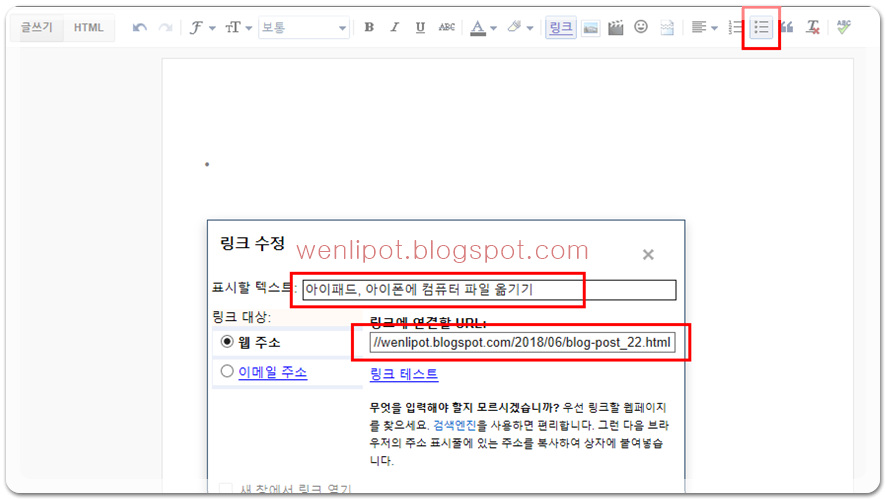Toggle italic formatting

click(394, 27)
